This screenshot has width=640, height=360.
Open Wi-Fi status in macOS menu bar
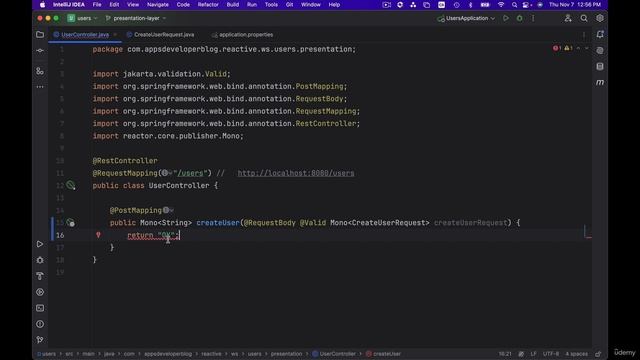coord(501,4)
